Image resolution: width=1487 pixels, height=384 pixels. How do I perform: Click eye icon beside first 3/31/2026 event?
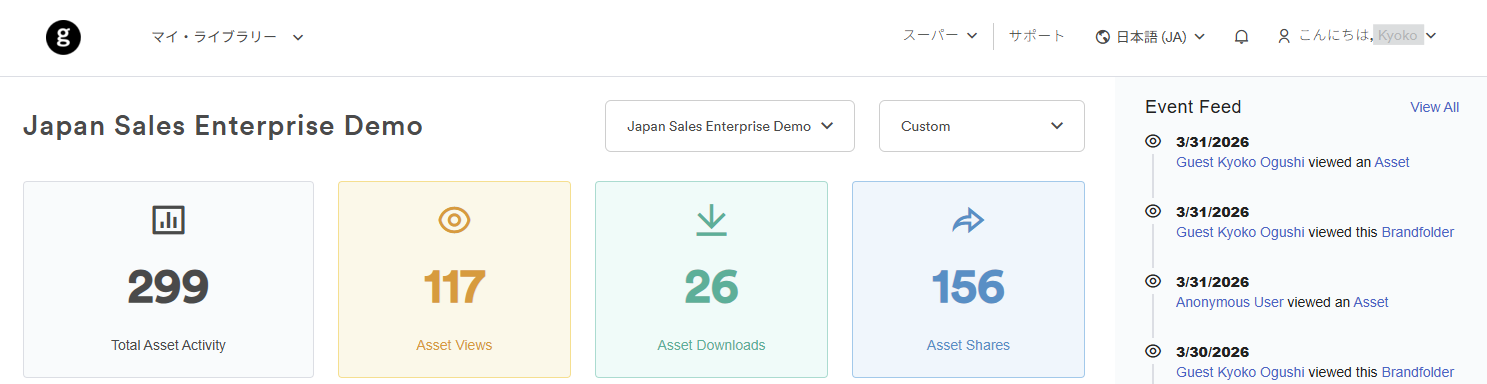(1152, 141)
